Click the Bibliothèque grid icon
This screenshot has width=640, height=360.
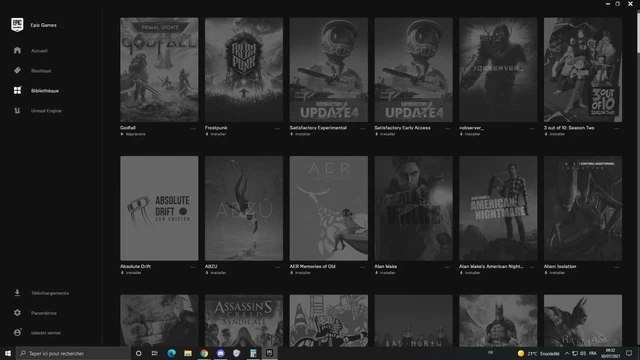(17, 90)
